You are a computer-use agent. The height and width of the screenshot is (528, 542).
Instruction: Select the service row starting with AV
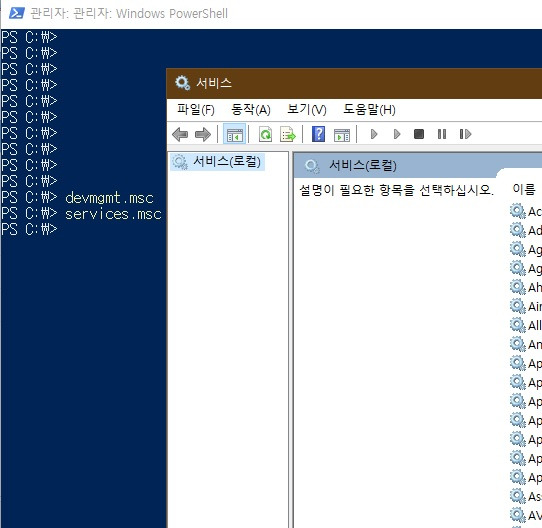526,516
